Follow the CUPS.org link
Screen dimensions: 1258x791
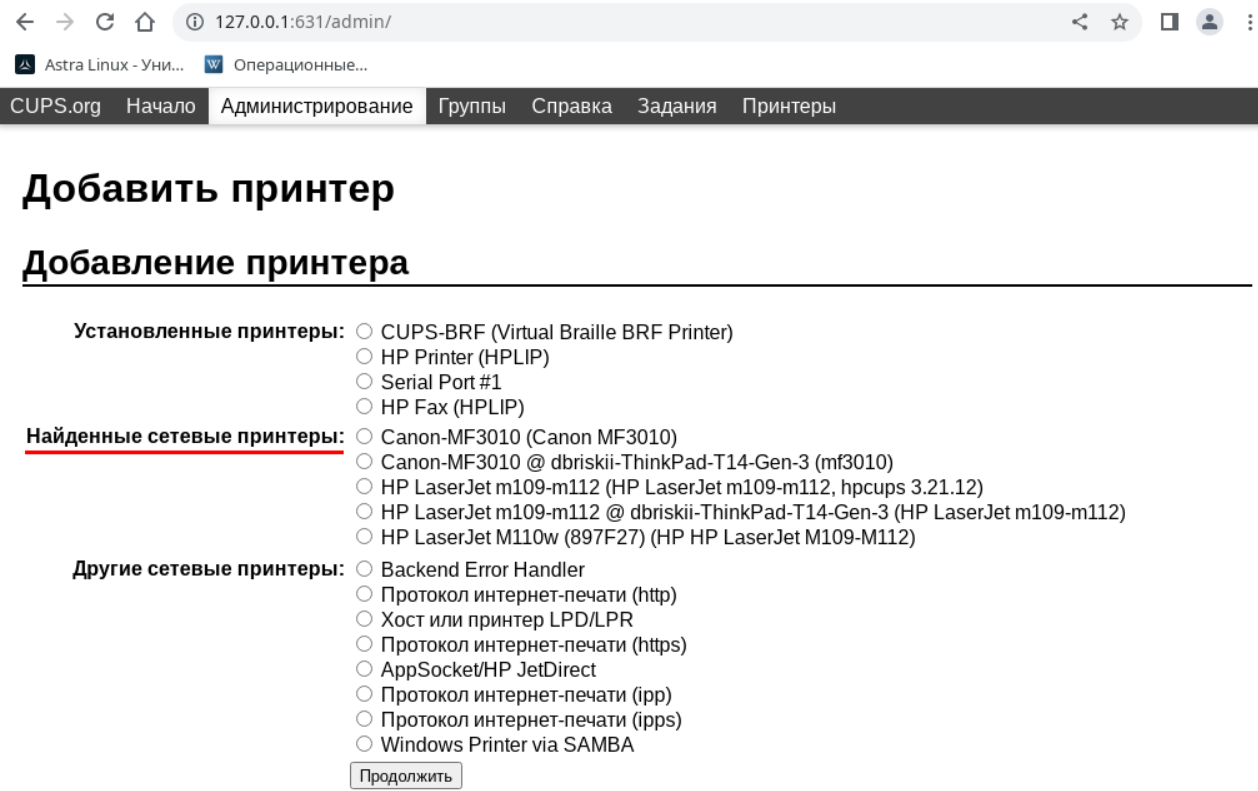click(55, 106)
